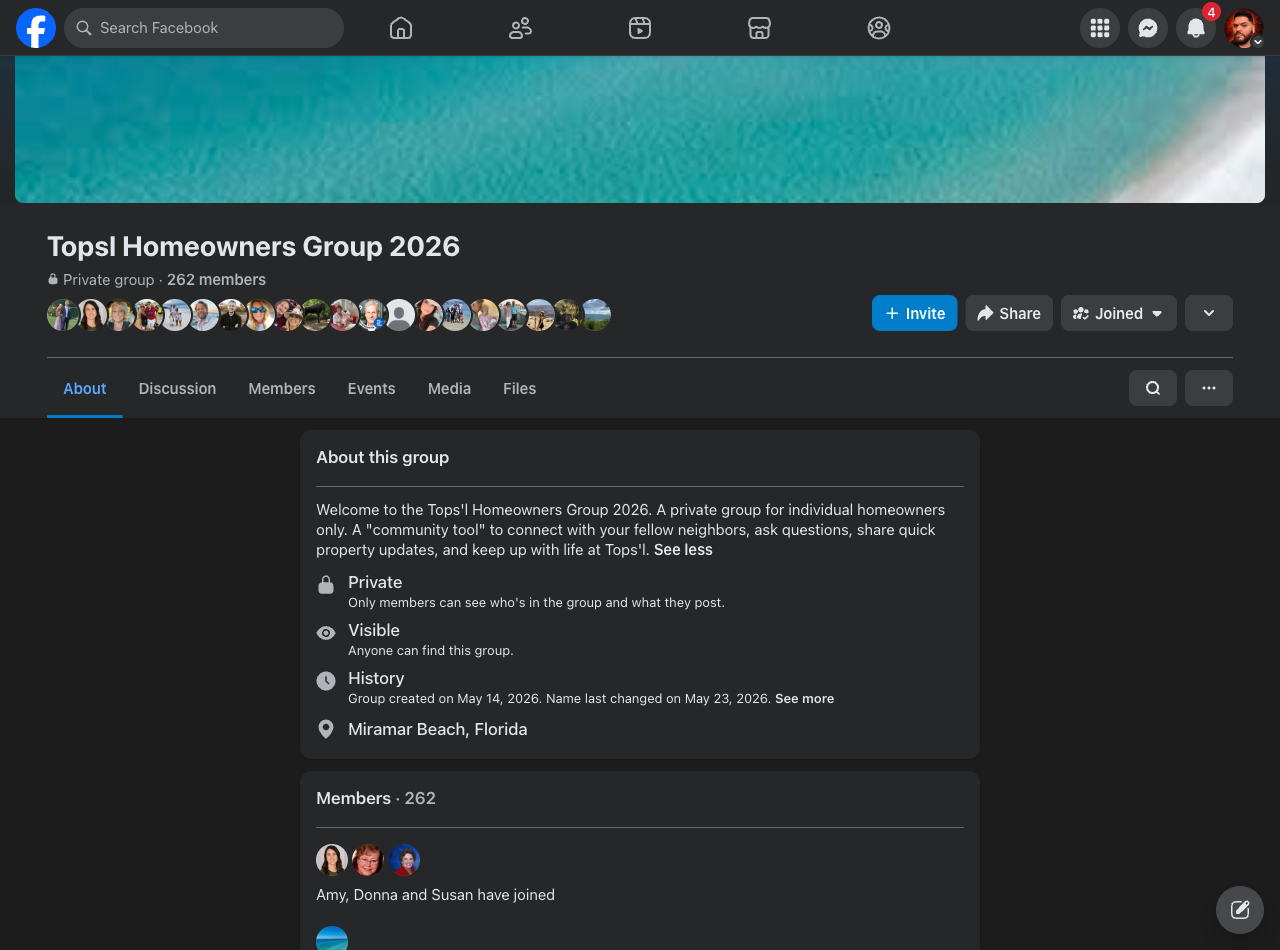This screenshot has width=1280, height=950.
Task: Search within the group using magnifier icon
Action: (1153, 388)
